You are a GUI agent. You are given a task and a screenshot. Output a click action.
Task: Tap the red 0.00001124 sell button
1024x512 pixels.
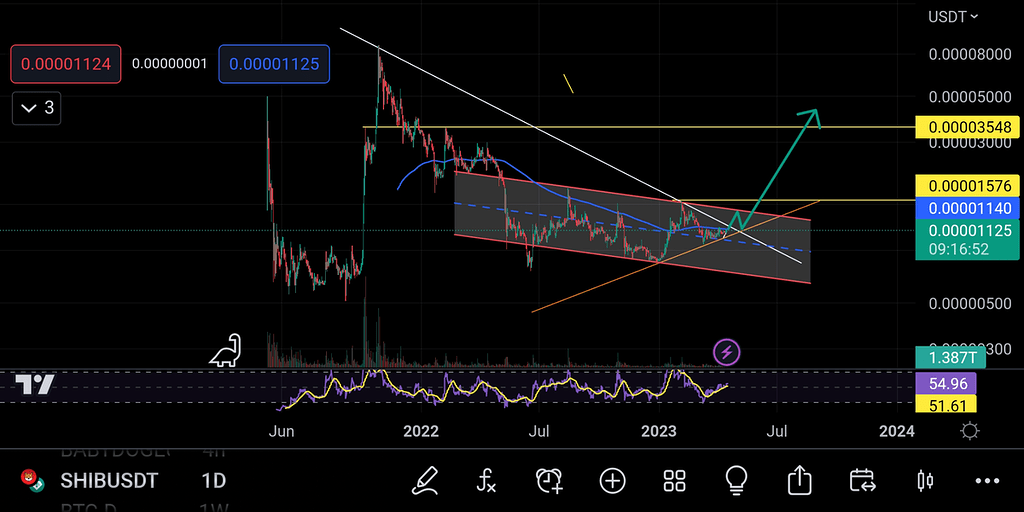66,64
